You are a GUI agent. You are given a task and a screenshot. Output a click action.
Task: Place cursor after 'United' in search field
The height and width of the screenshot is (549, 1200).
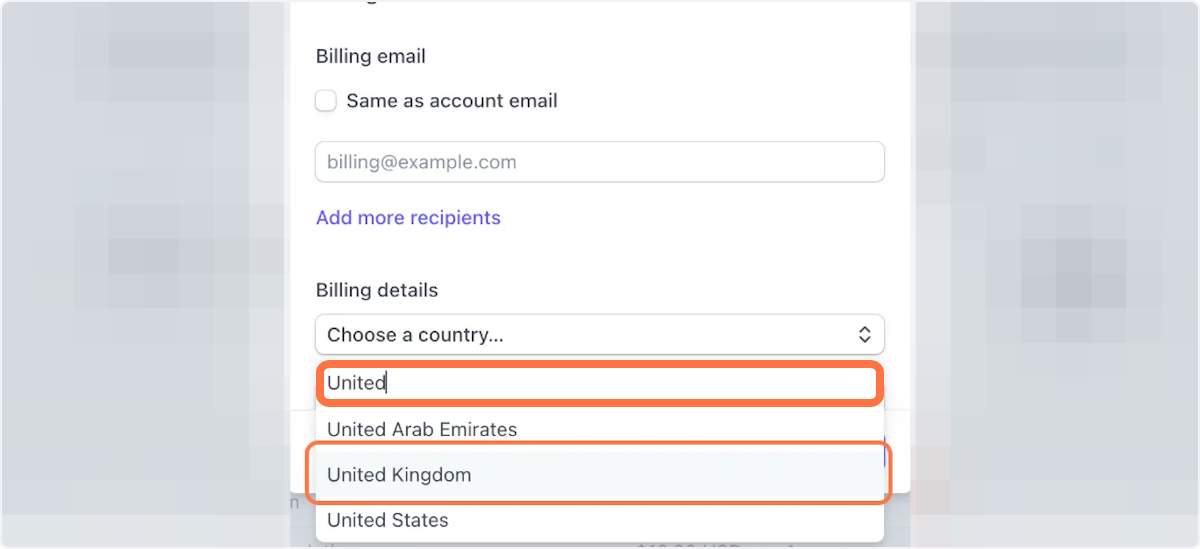point(388,383)
